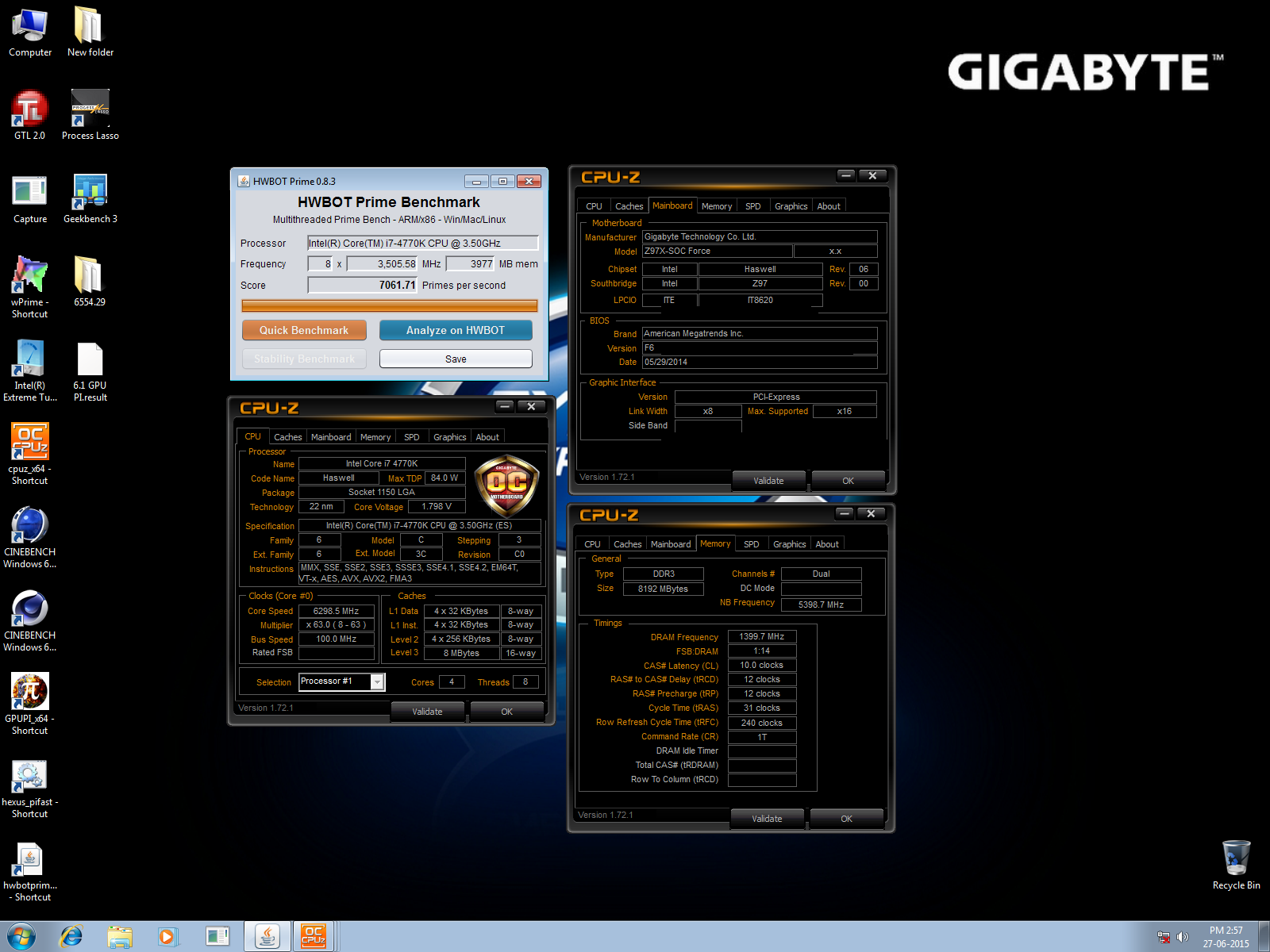Switch to the Java HWBOT Prime taskbar item

coord(267,937)
